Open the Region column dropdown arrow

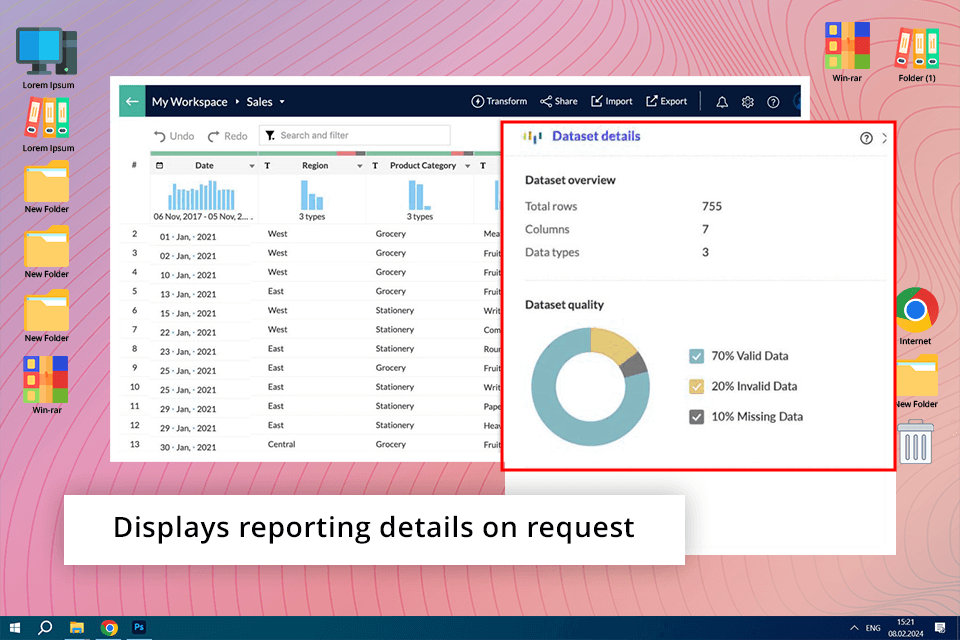[359, 166]
